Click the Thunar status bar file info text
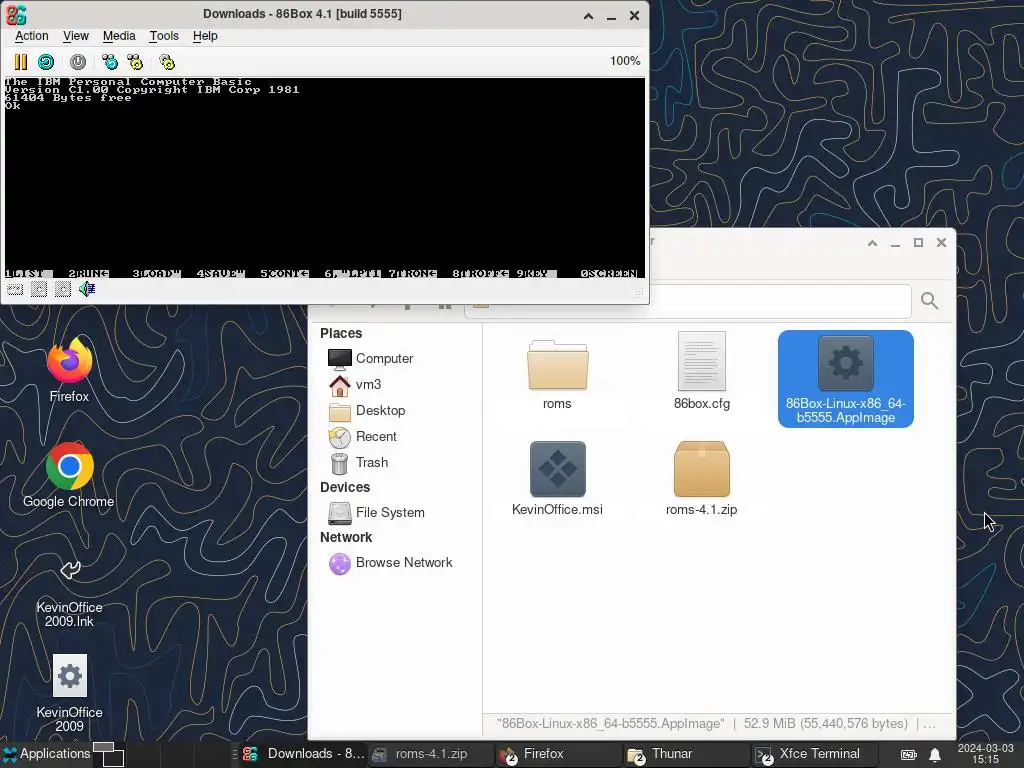The image size is (1024, 768). point(716,724)
